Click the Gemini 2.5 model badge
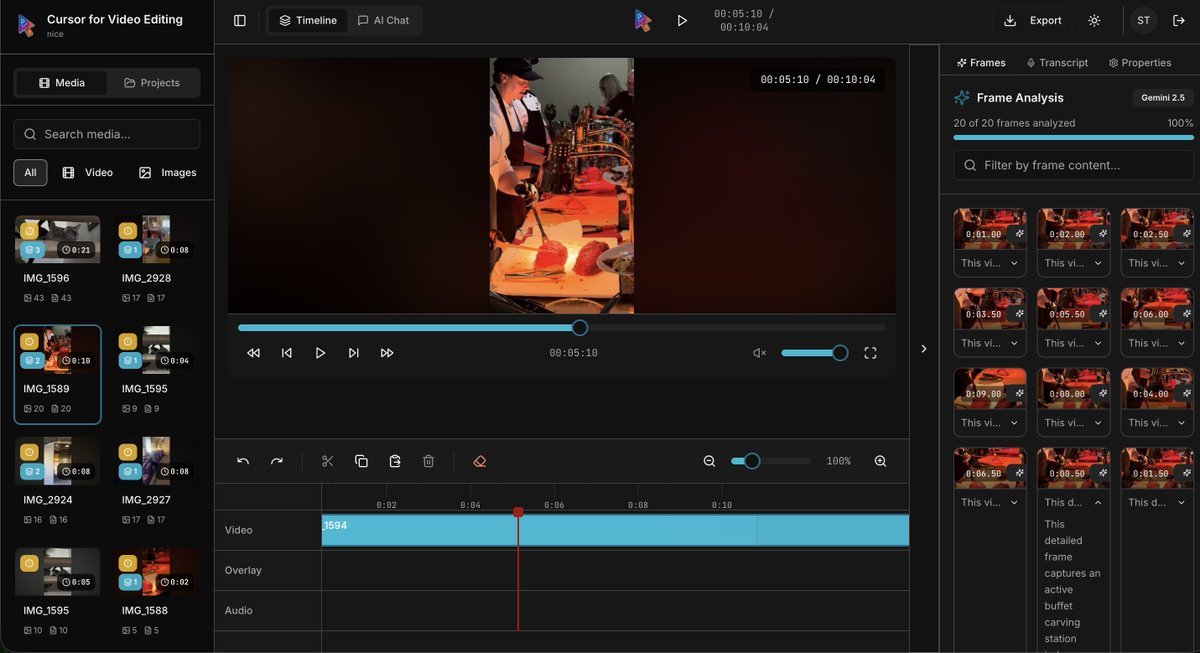The height and width of the screenshot is (653, 1200). click(1163, 98)
